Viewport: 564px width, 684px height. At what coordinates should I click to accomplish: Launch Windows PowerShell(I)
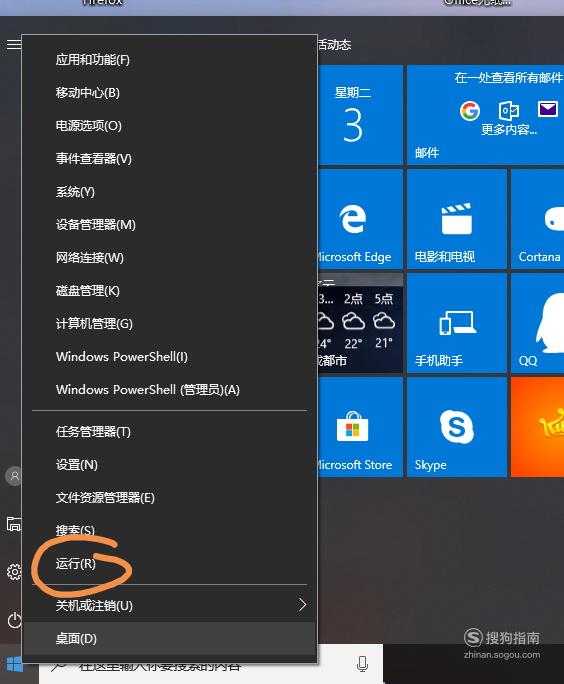point(169,356)
